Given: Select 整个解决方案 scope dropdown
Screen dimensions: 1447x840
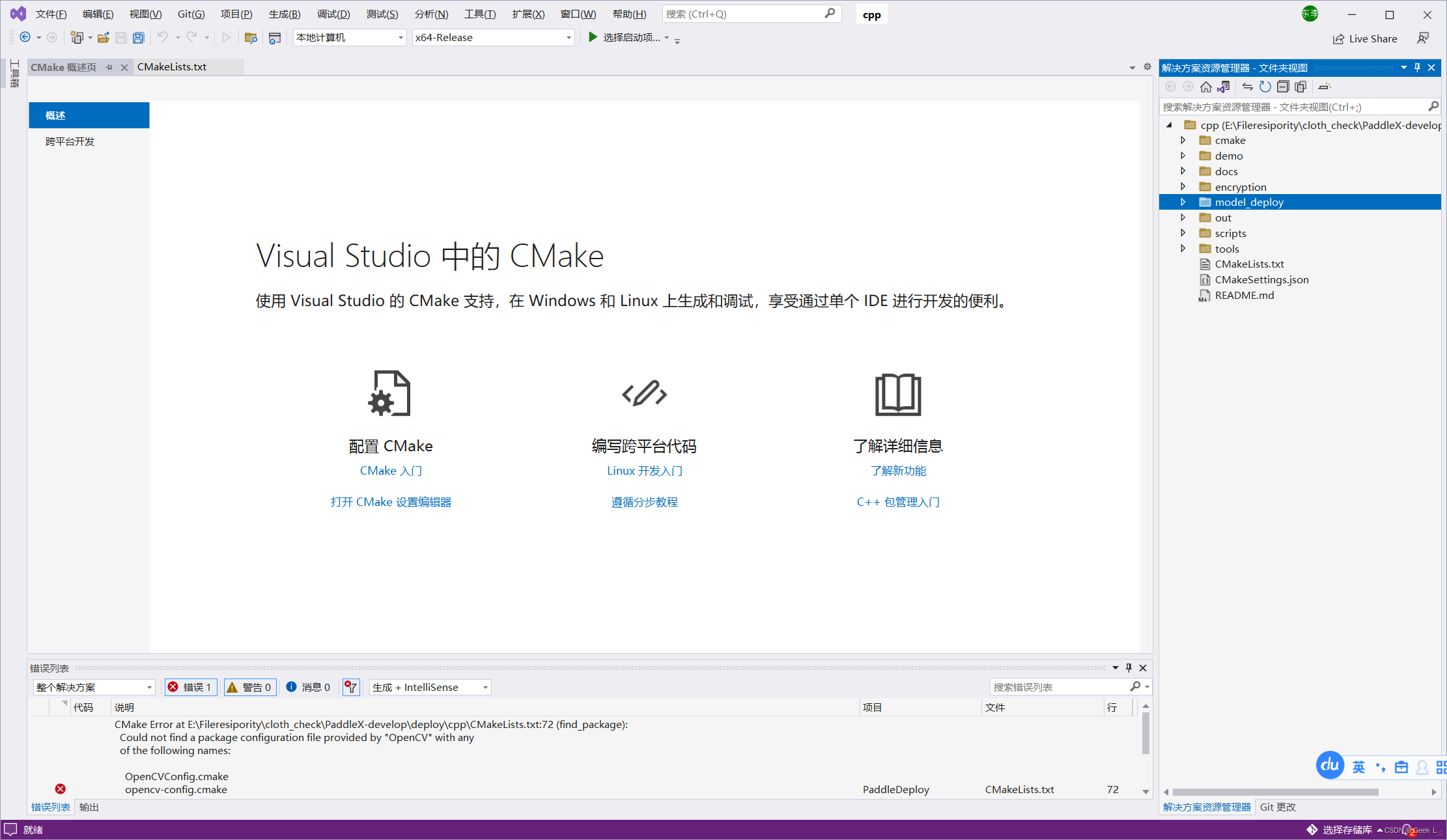Looking at the screenshot, I should (x=92, y=687).
